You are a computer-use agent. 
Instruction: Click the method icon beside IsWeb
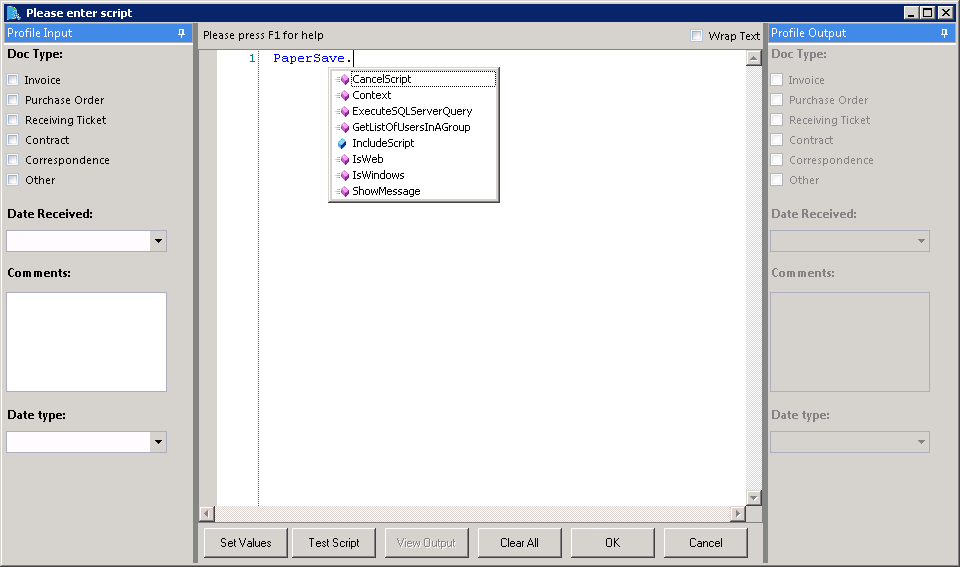coord(343,159)
